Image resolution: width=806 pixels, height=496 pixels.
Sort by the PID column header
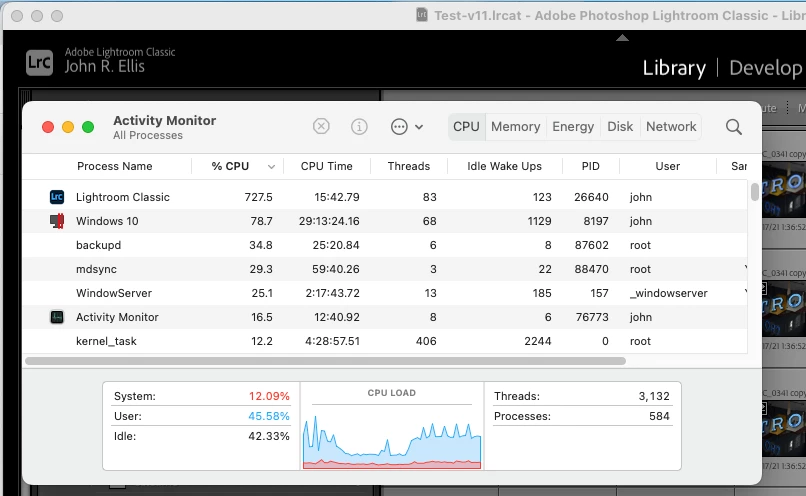591,166
